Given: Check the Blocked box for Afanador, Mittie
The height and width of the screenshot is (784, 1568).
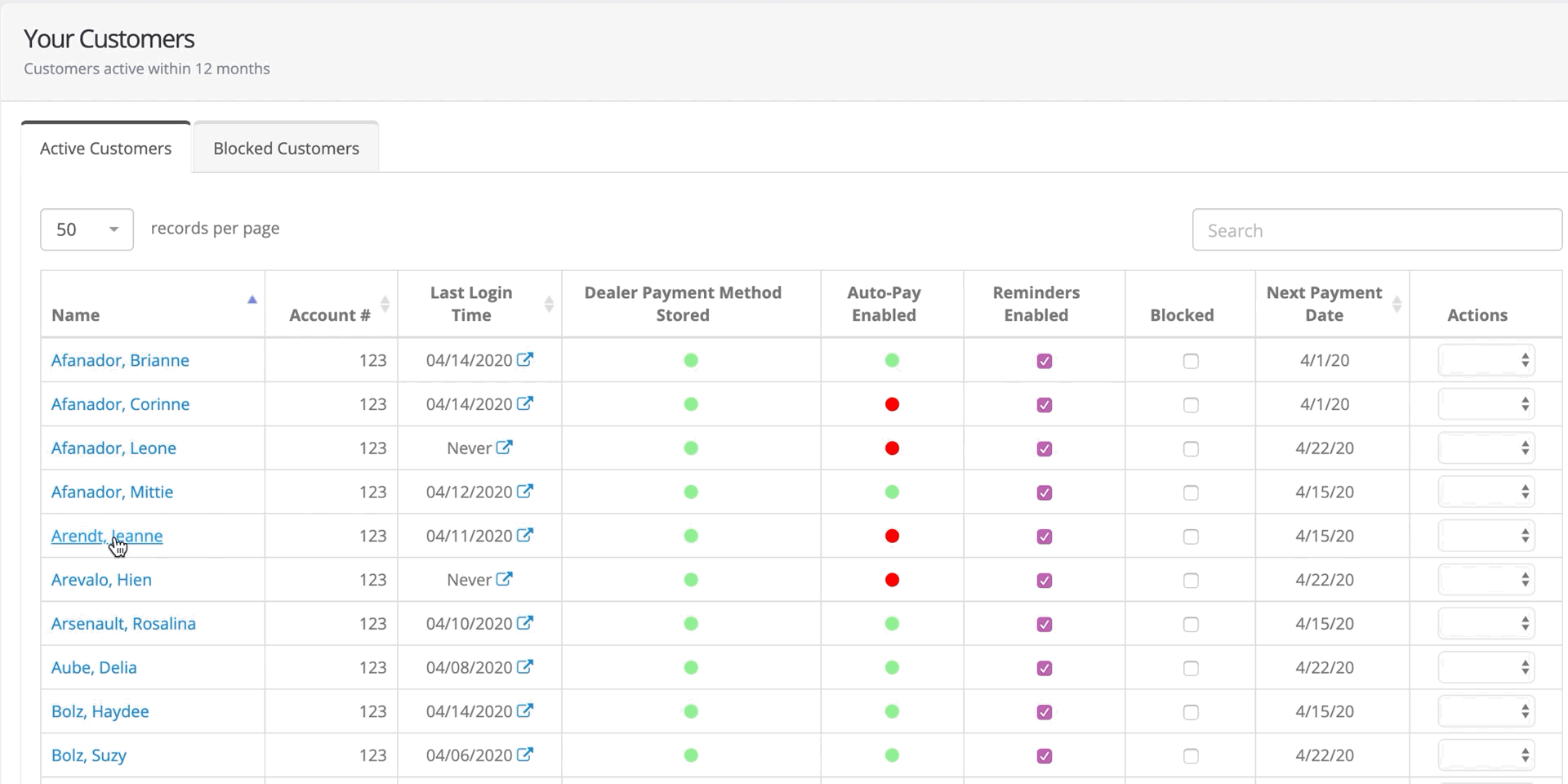Looking at the screenshot, I should pyautogui.click(x=1191, y=492).
